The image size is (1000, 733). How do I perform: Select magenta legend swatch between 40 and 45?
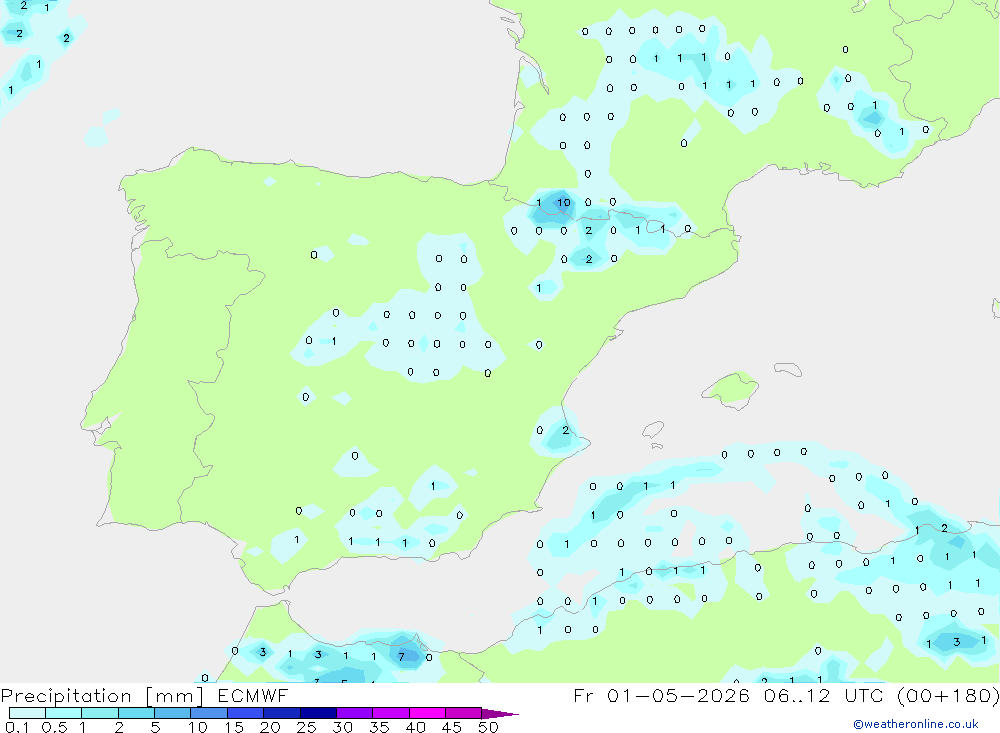point(427,713)
